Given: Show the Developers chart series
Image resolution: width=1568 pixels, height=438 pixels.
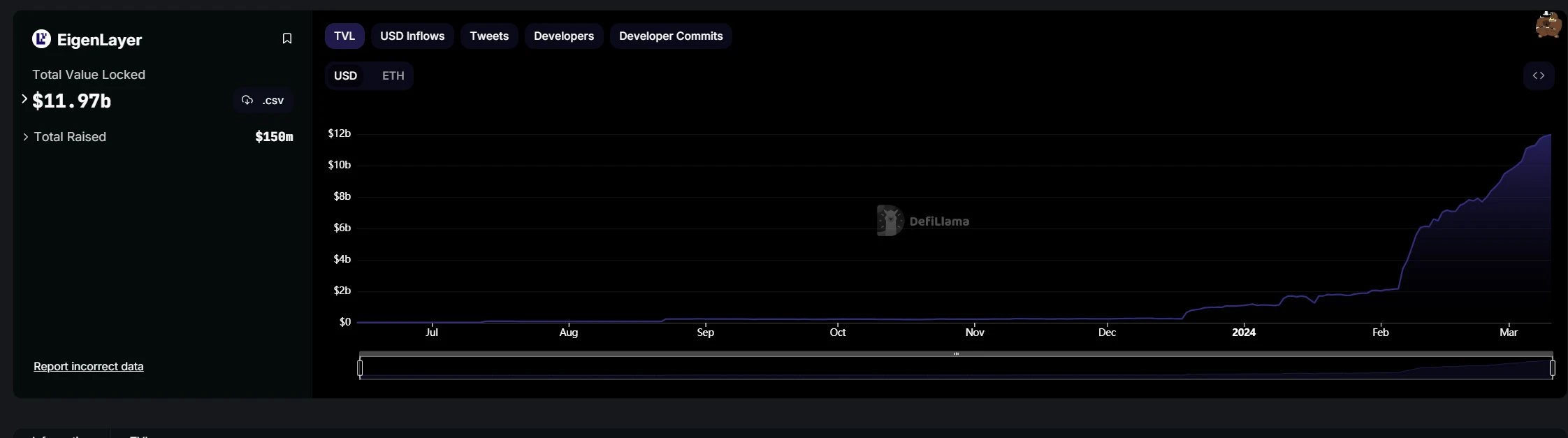Looking at the screenshot, I should coord(563,36).
